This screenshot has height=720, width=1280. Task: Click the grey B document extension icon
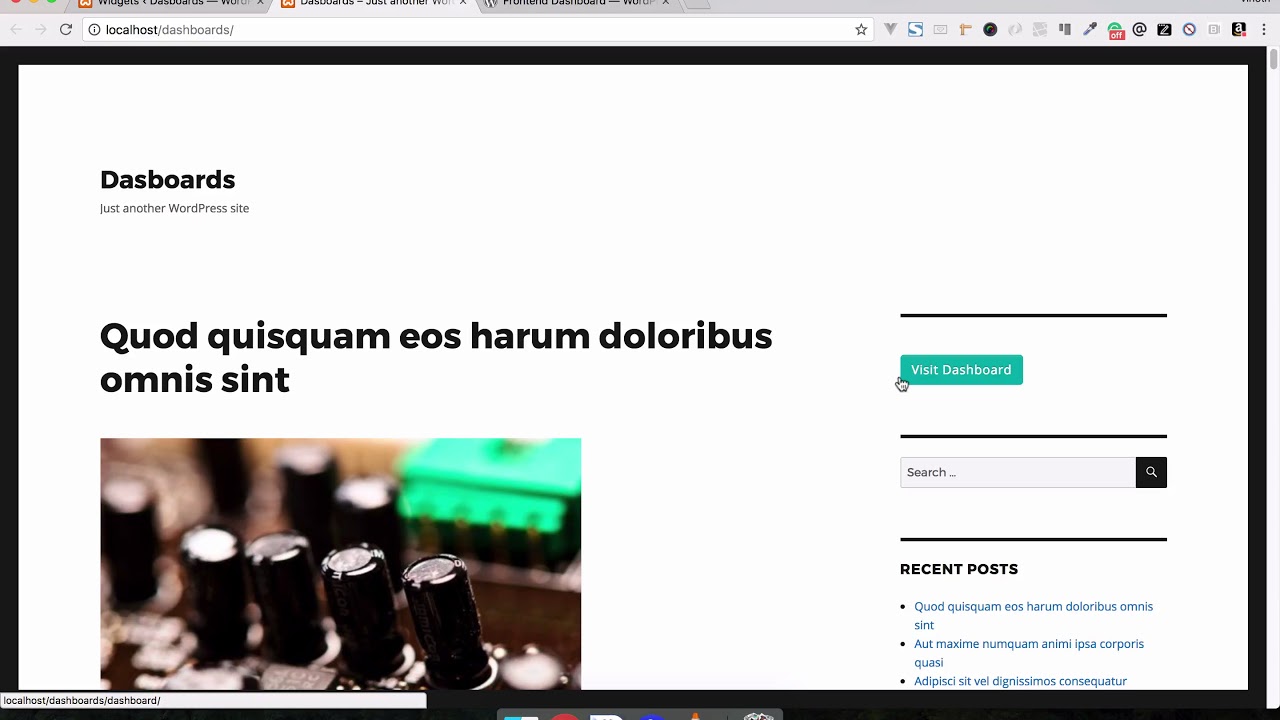(1214, 30)
